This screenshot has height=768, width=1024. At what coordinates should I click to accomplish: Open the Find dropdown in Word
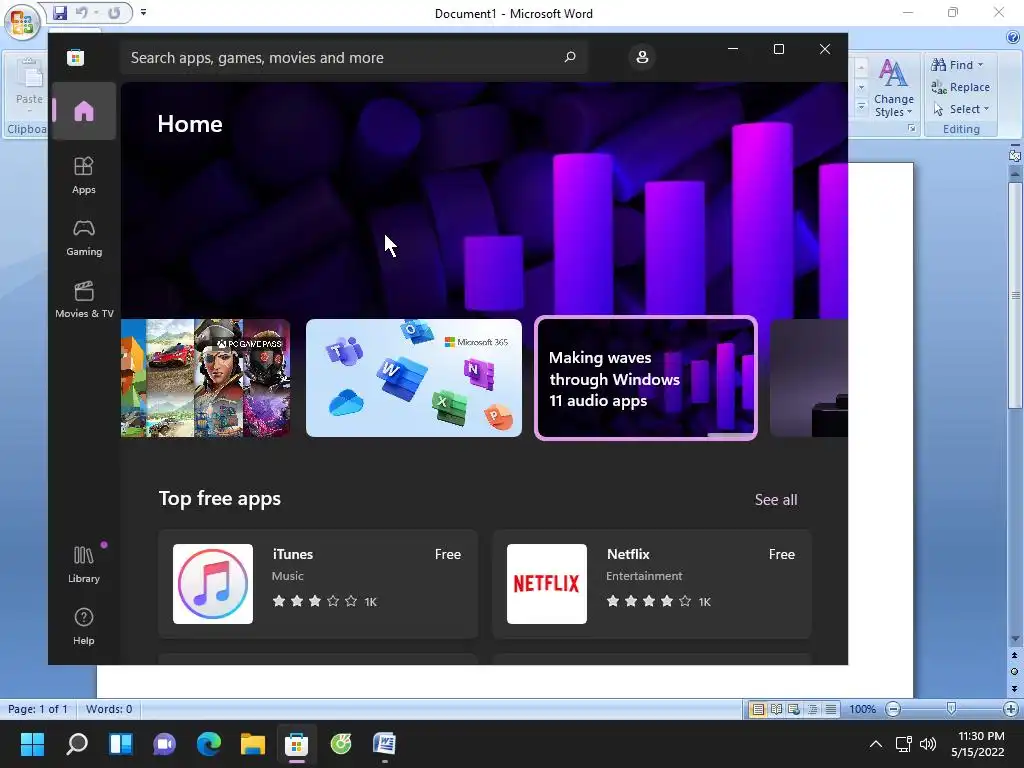[x=957, y=65]
